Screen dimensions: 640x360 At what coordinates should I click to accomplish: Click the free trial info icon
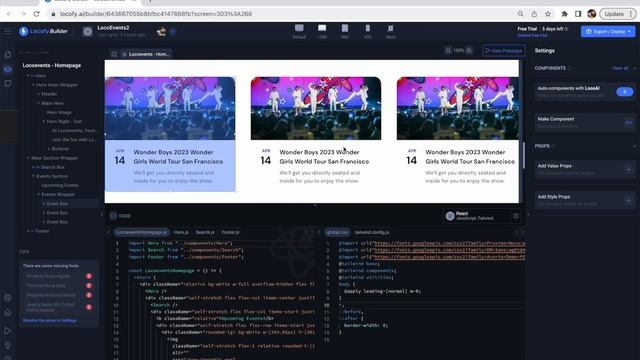point(566,29)
